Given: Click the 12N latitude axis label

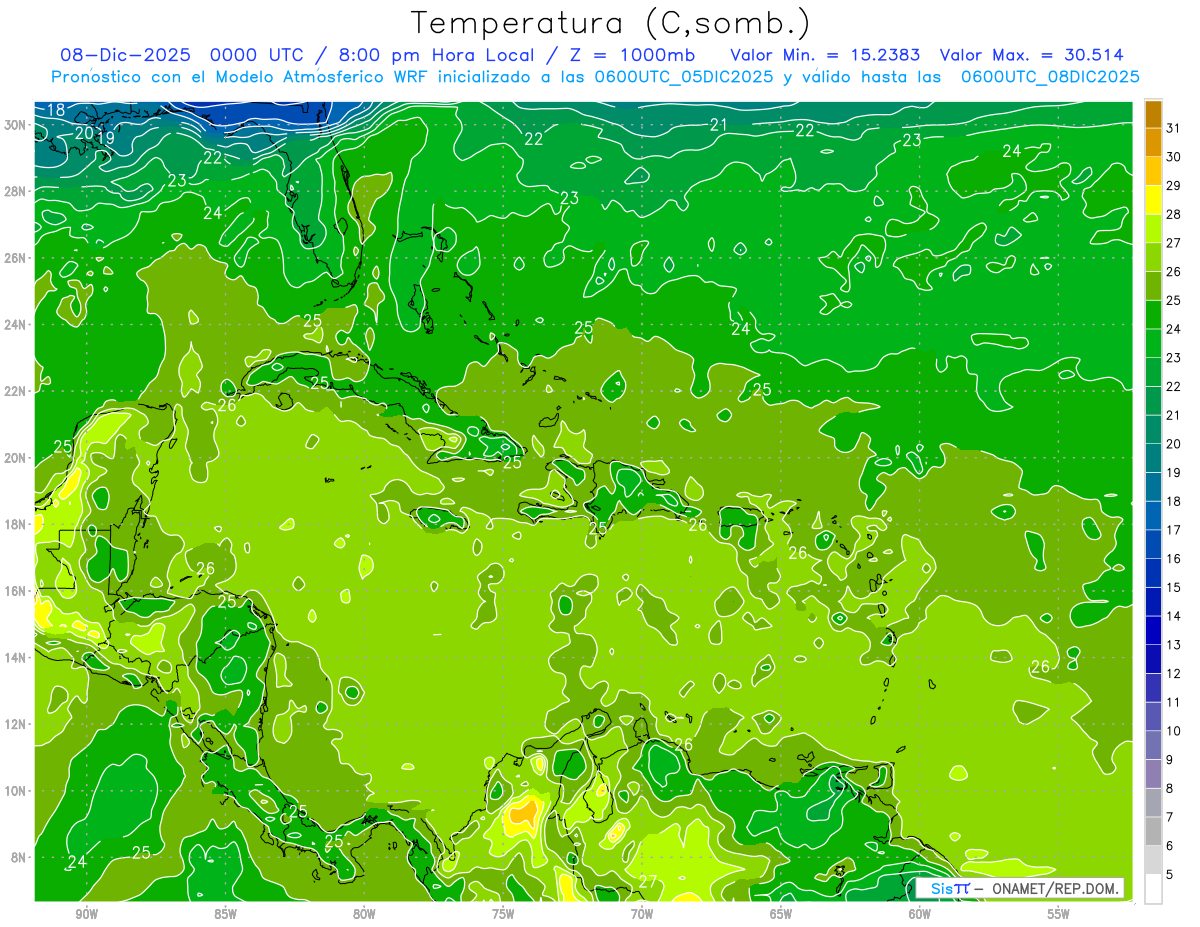Looking at the screenshot, I should 15,724.
